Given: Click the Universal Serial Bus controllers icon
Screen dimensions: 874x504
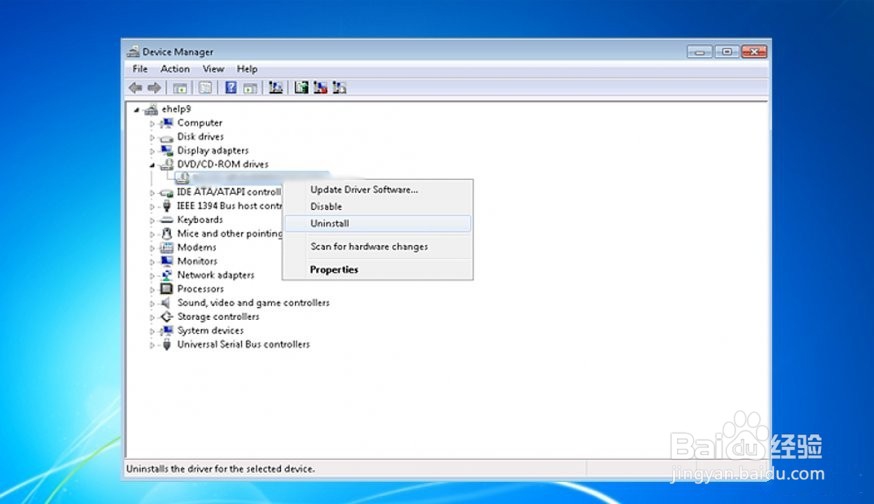Looking at the screenshot, I should pyautogui.click(x=166, y=345).
